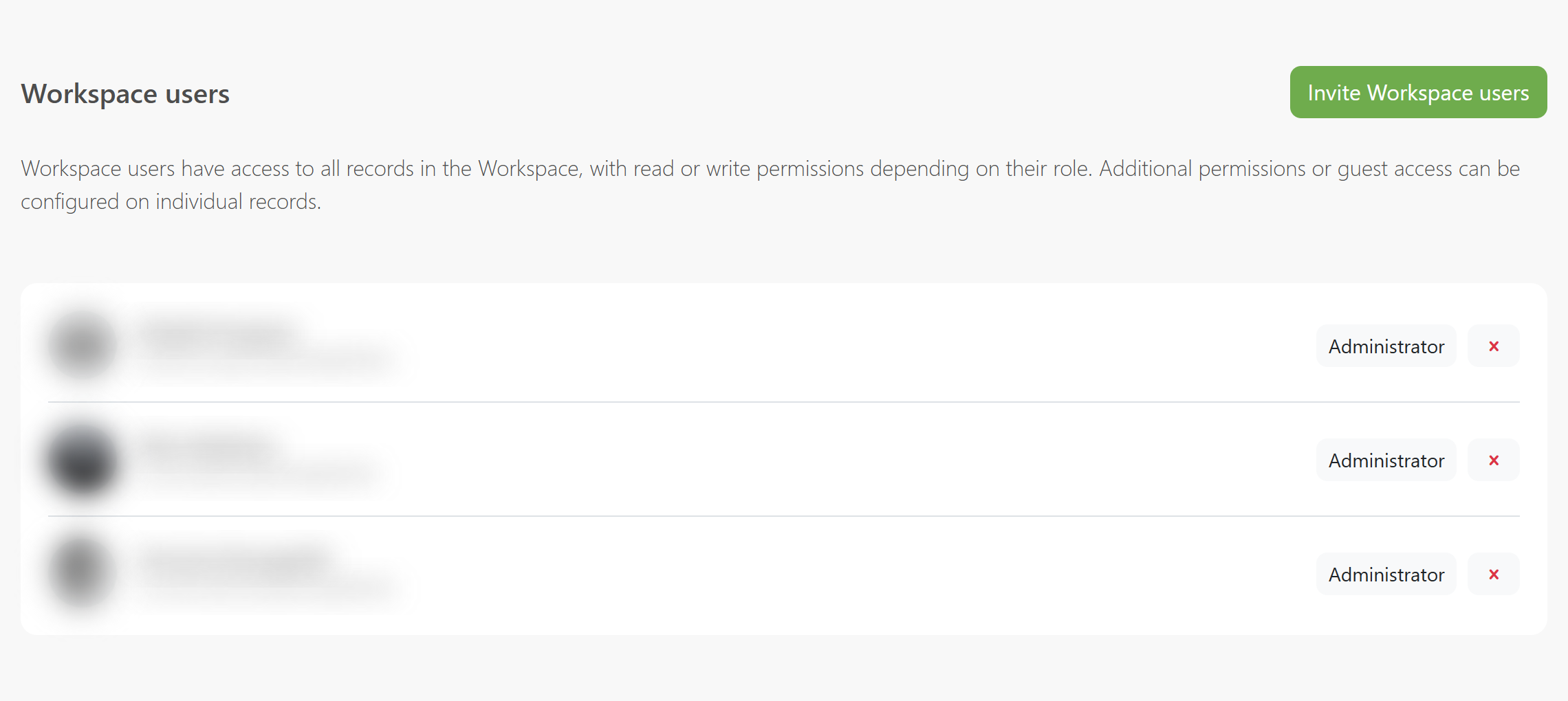
Task: Click the Workspace users permissions description text
Action: 770,185
